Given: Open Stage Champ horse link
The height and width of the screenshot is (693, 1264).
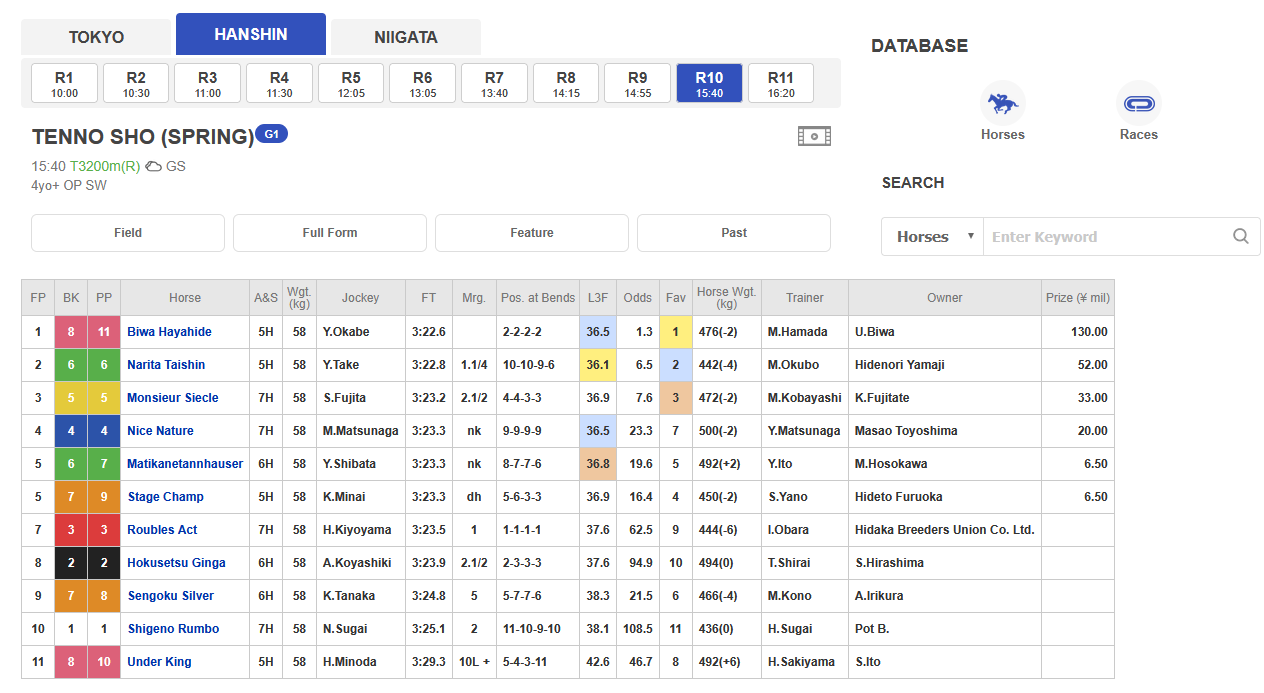Looking at the screenshot, I should coord(165,497).
